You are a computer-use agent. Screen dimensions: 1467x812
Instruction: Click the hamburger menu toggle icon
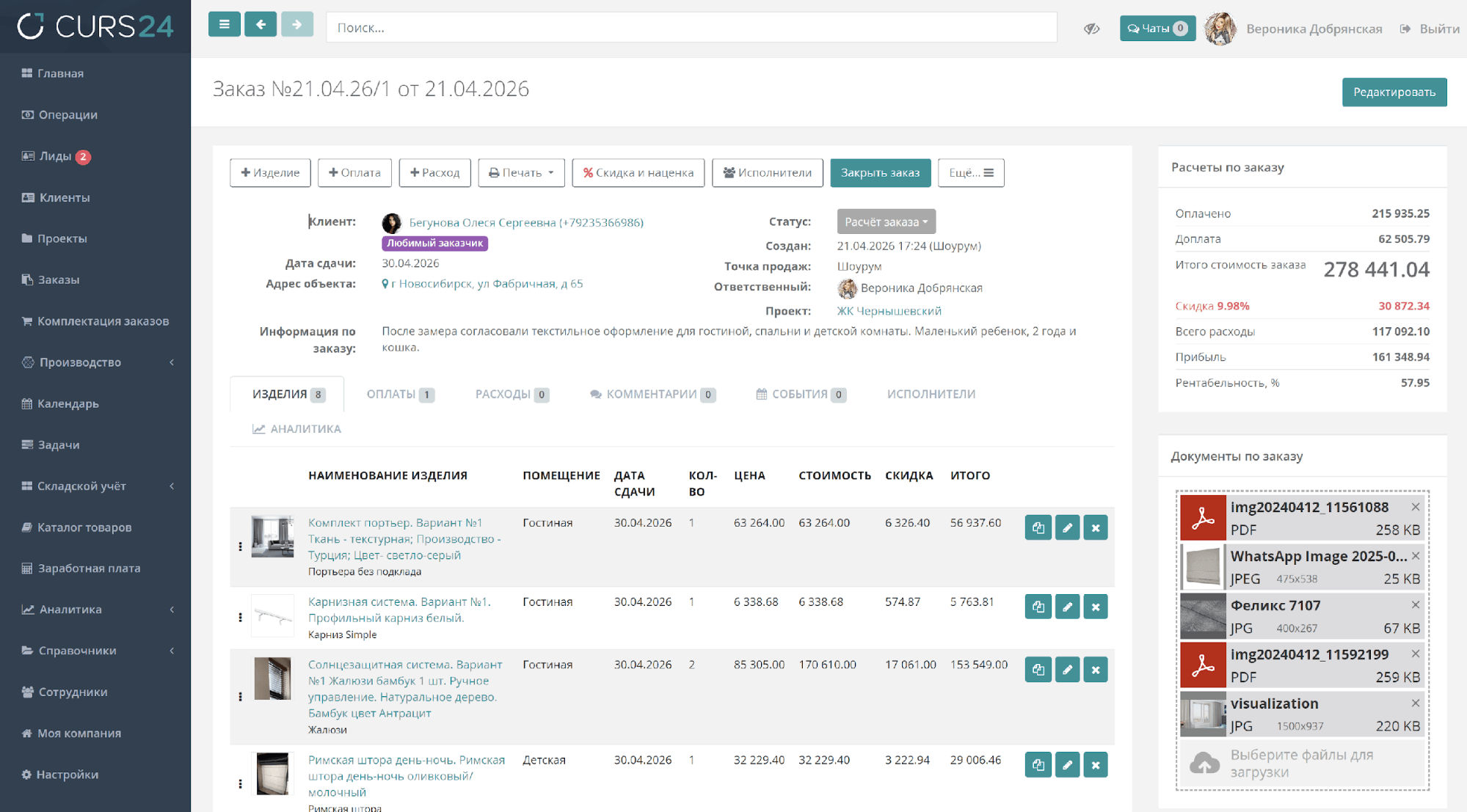pyautogui.click(x=224, y=24)
